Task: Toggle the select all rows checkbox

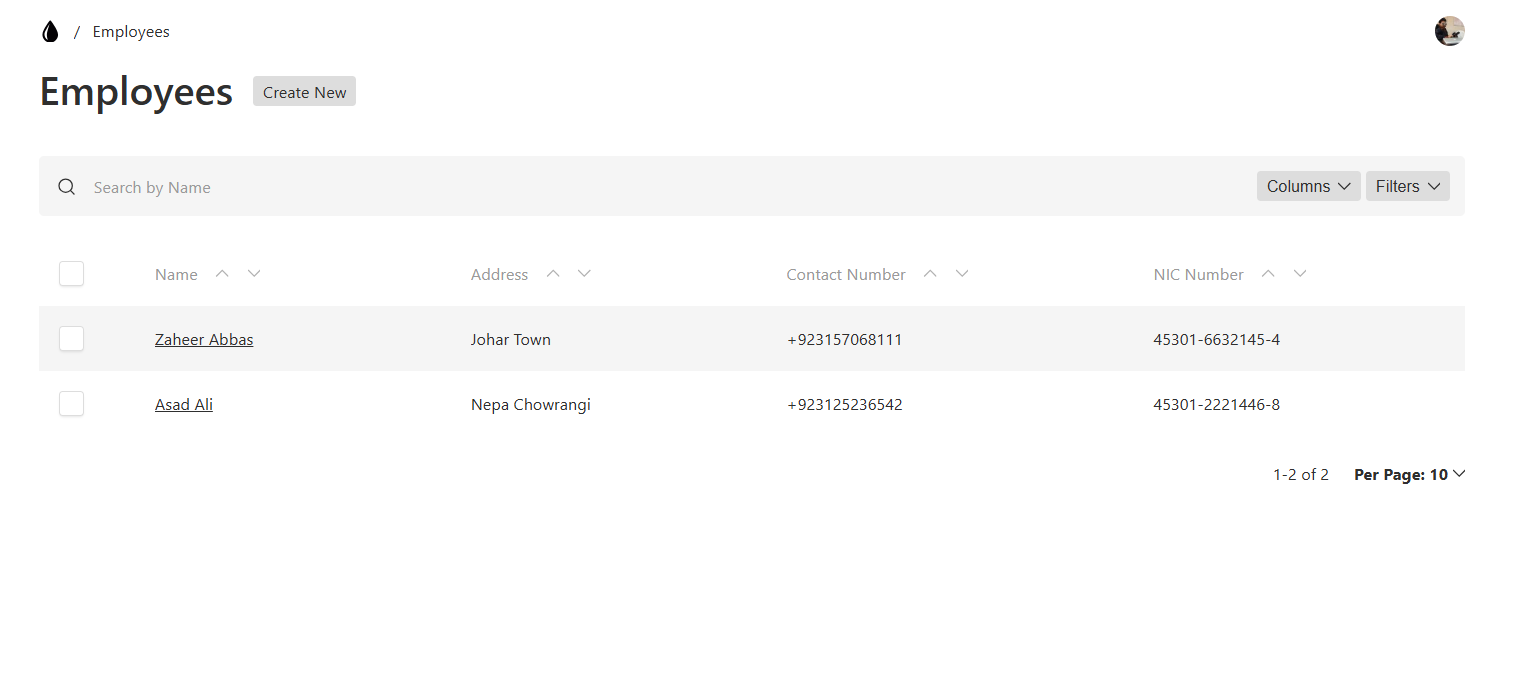Action: pyautogui.click(x=71, y=274)
